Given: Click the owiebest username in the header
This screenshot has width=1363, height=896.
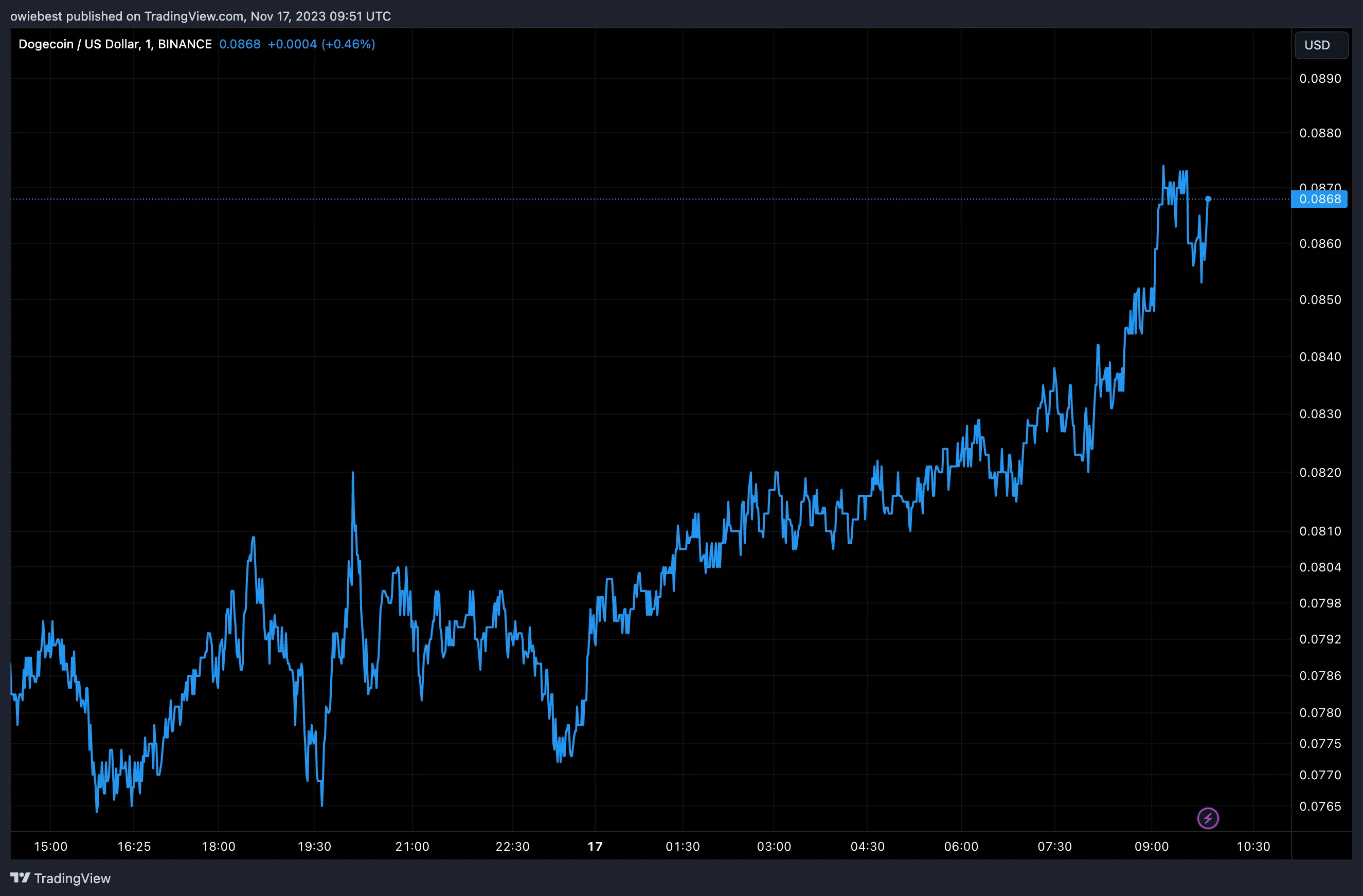Looking at the screenshot, I should 35,16.
